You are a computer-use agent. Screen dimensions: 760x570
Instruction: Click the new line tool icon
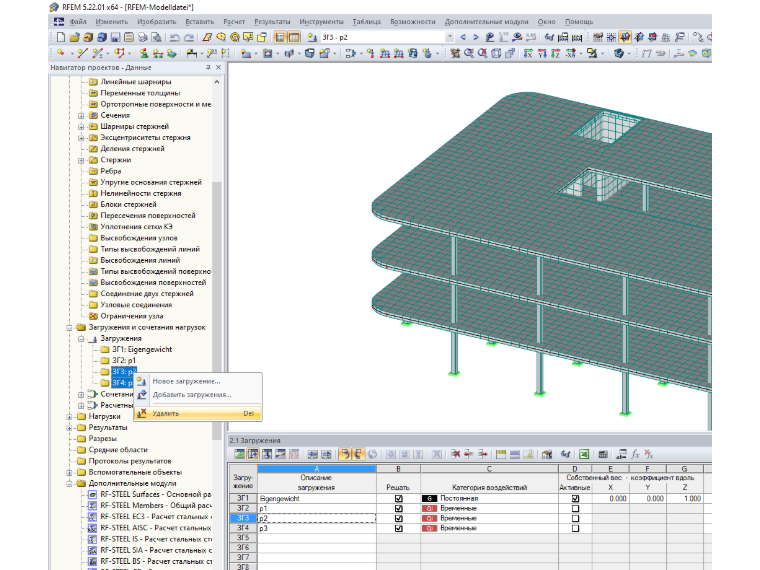coord(82,53)
